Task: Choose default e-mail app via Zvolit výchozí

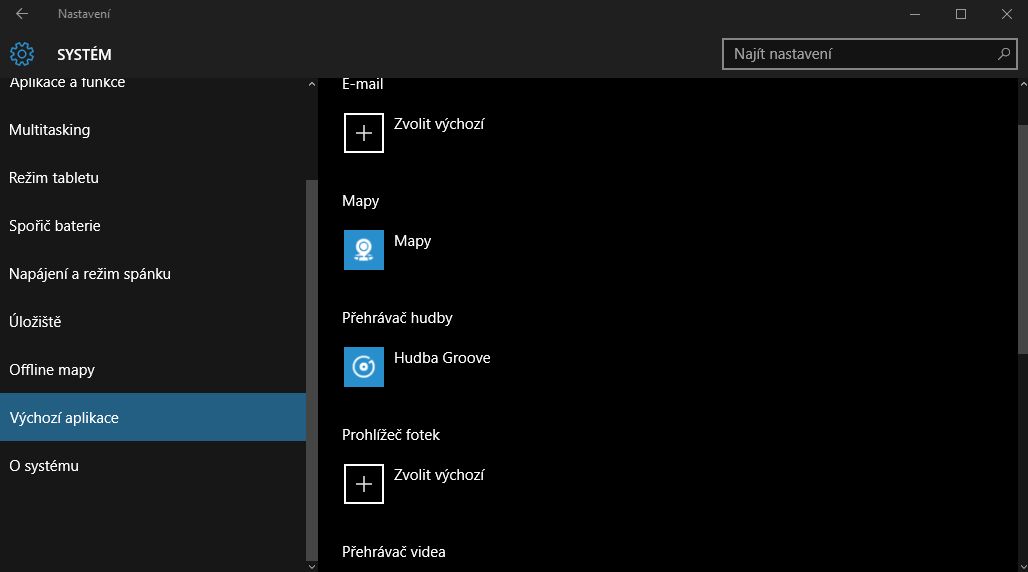Action: tap(439, 124)
